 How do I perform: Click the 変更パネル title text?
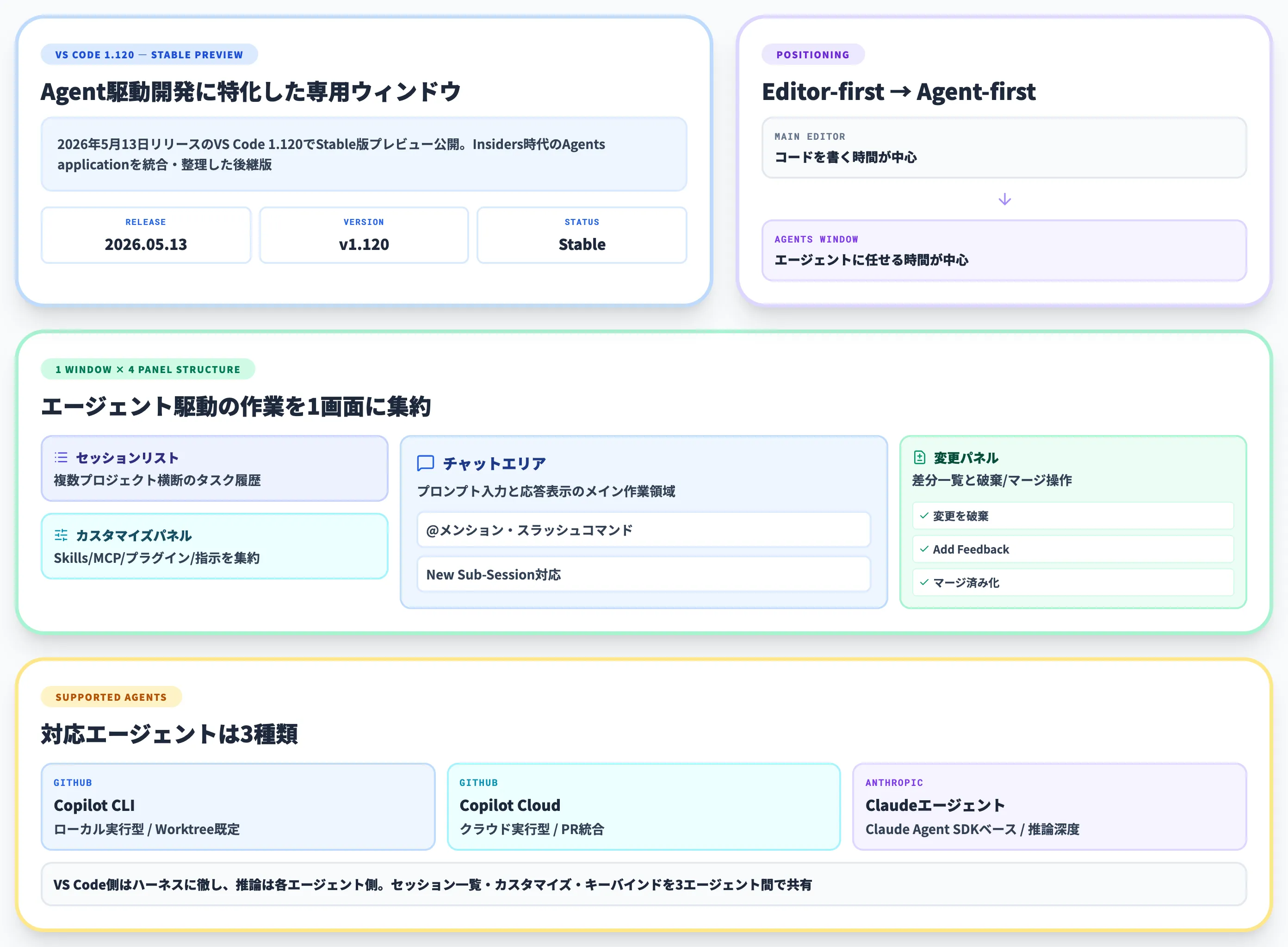click(x=966, y=457)
